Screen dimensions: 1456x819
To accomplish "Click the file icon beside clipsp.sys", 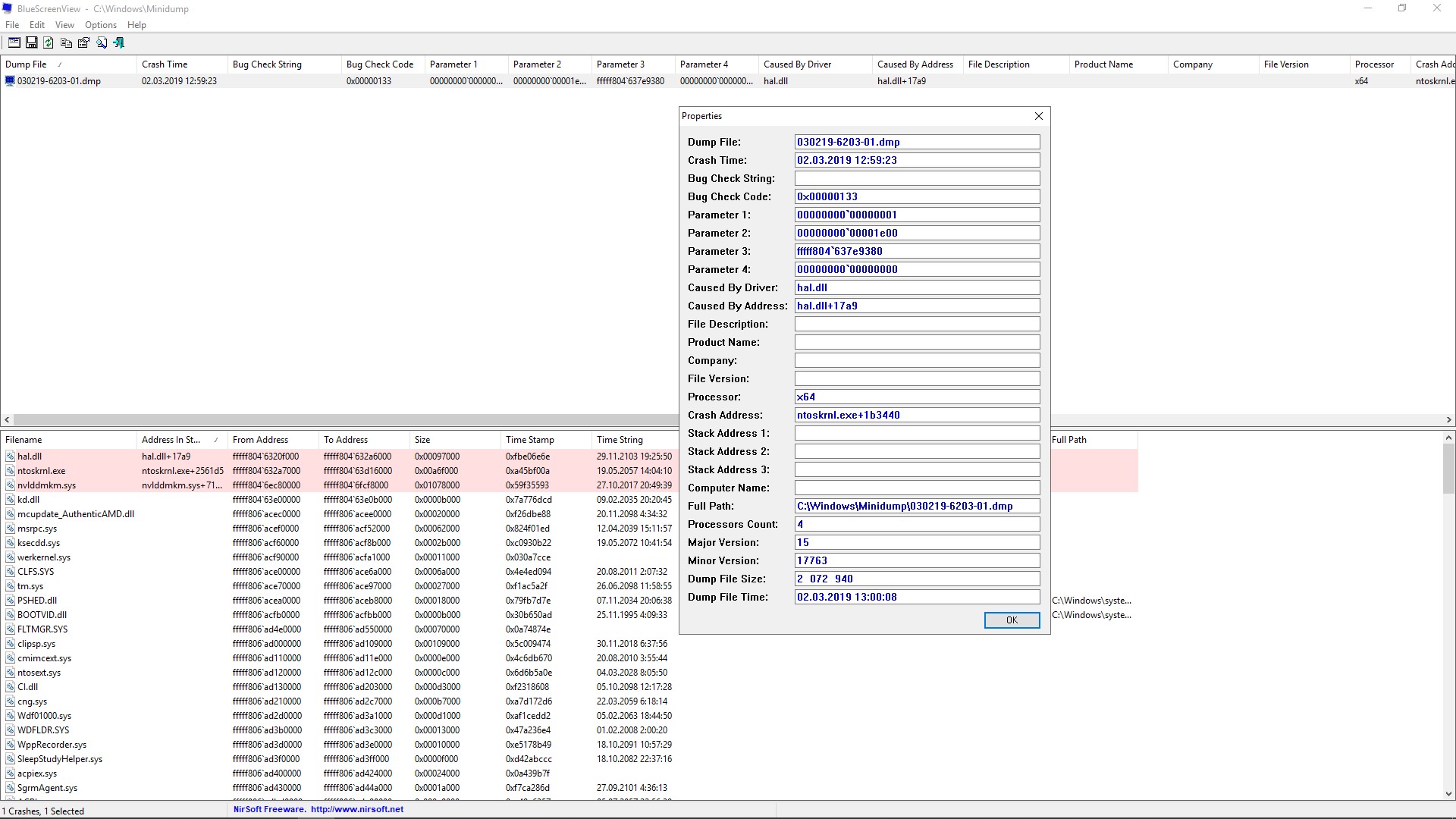I will pyautogui.click(x=10, y=644).
